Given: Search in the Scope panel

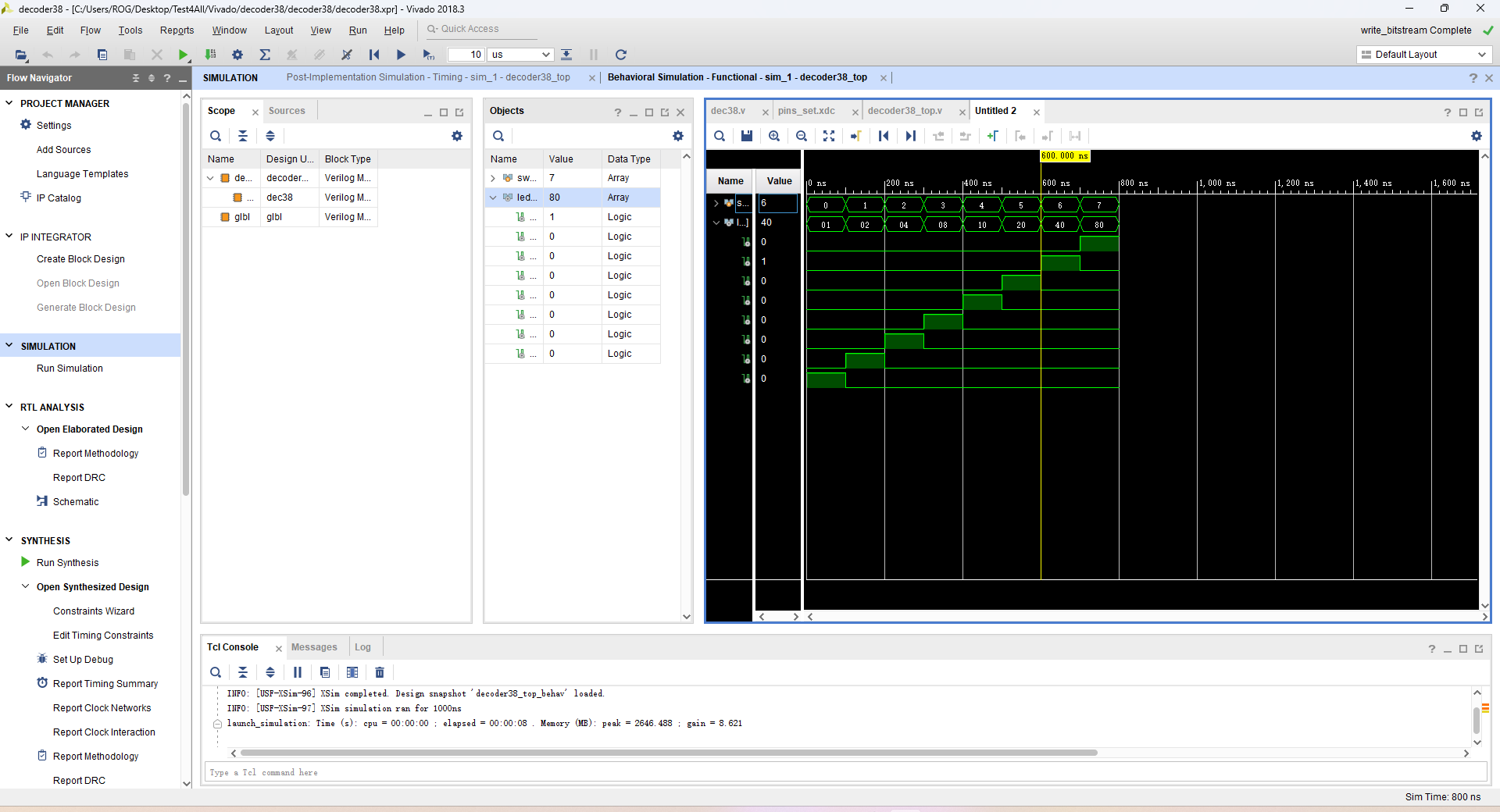Looking at the screenshot, I should [216, 136].
